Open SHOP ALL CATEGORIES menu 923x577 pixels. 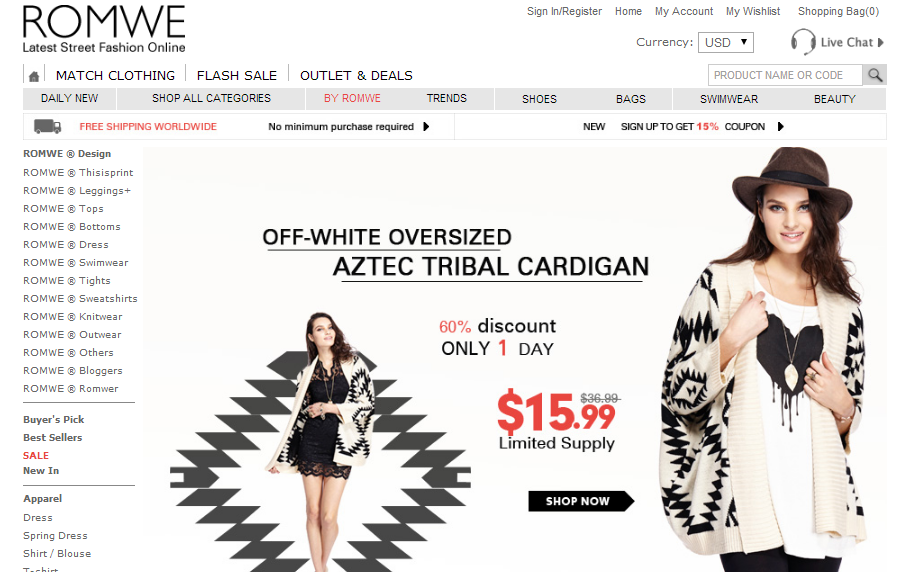pos(211,98)
